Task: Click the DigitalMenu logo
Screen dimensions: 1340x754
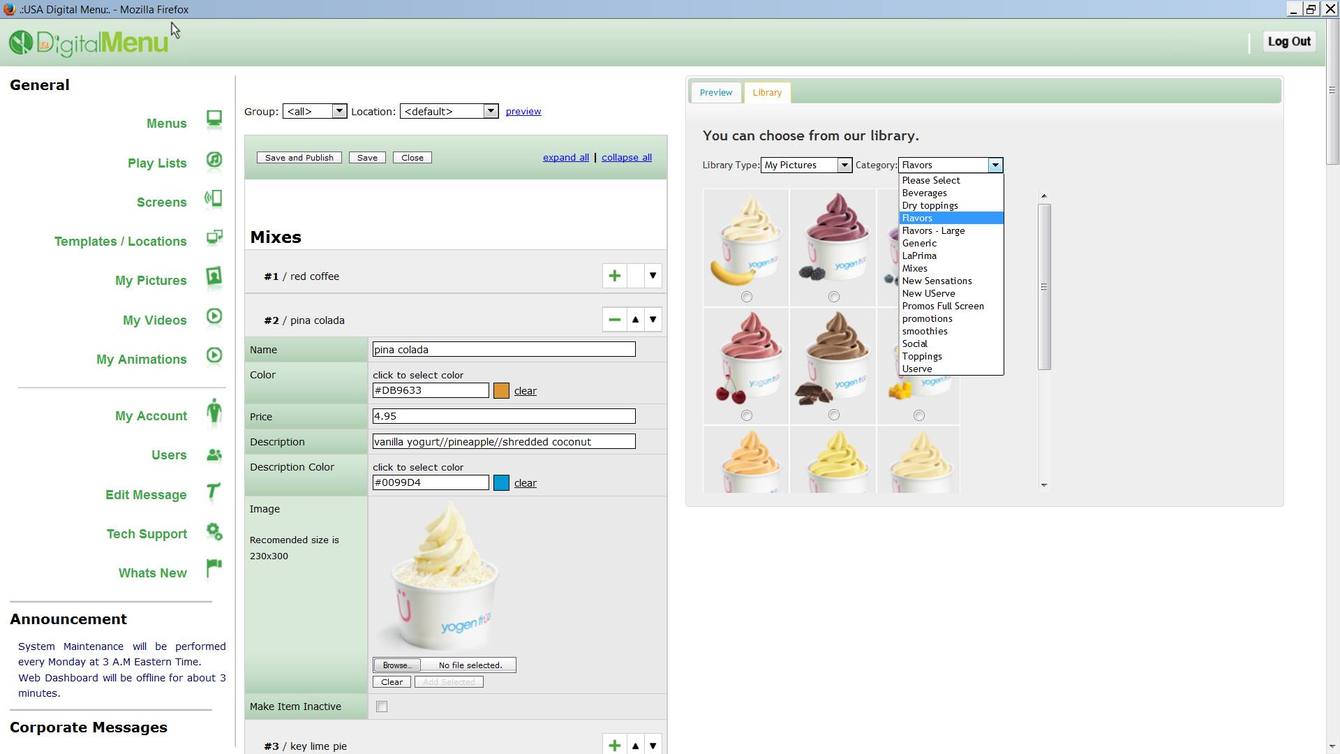Action: coord(89,42)
